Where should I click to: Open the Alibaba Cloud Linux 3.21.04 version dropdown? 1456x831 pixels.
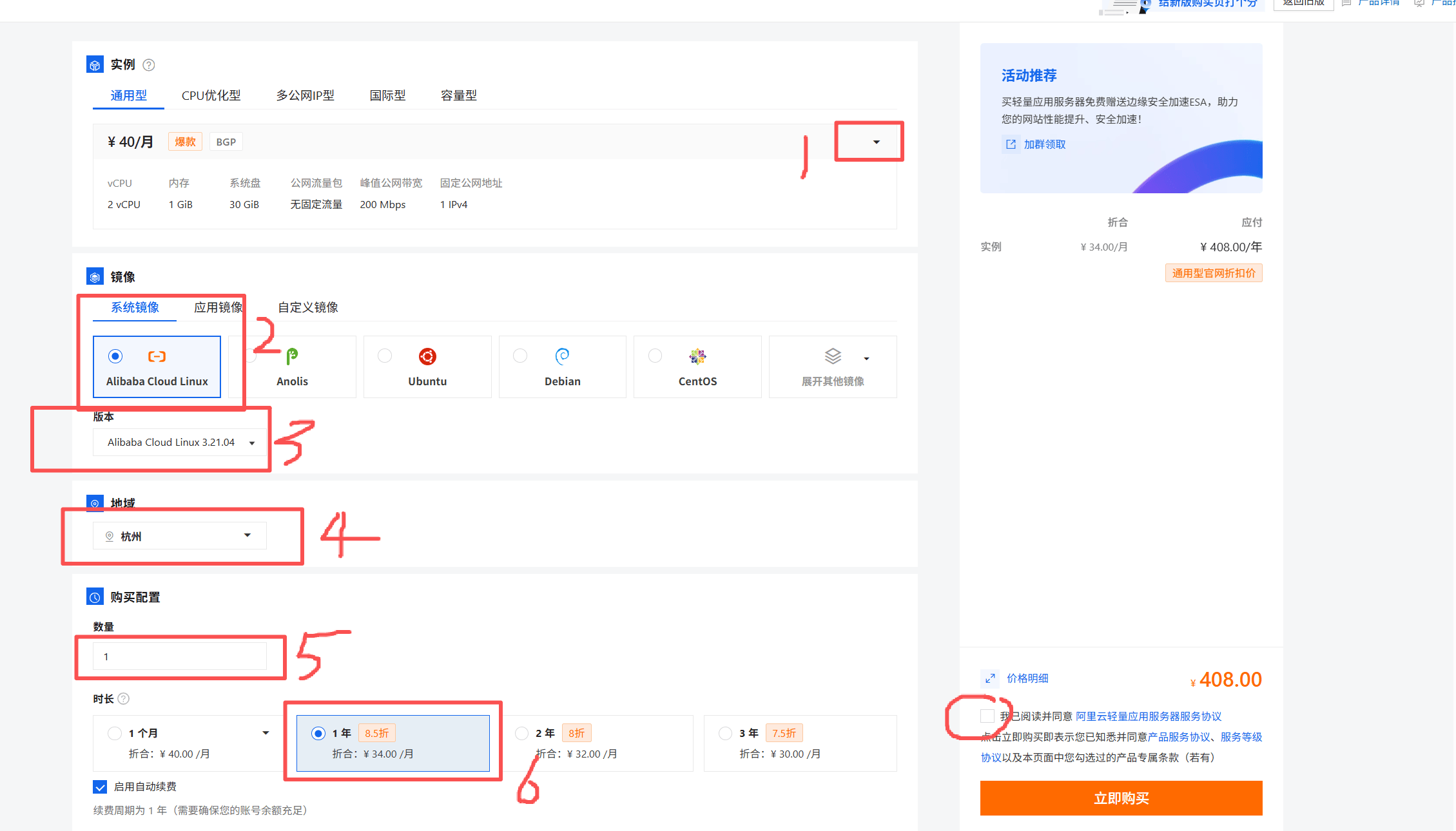180,443
